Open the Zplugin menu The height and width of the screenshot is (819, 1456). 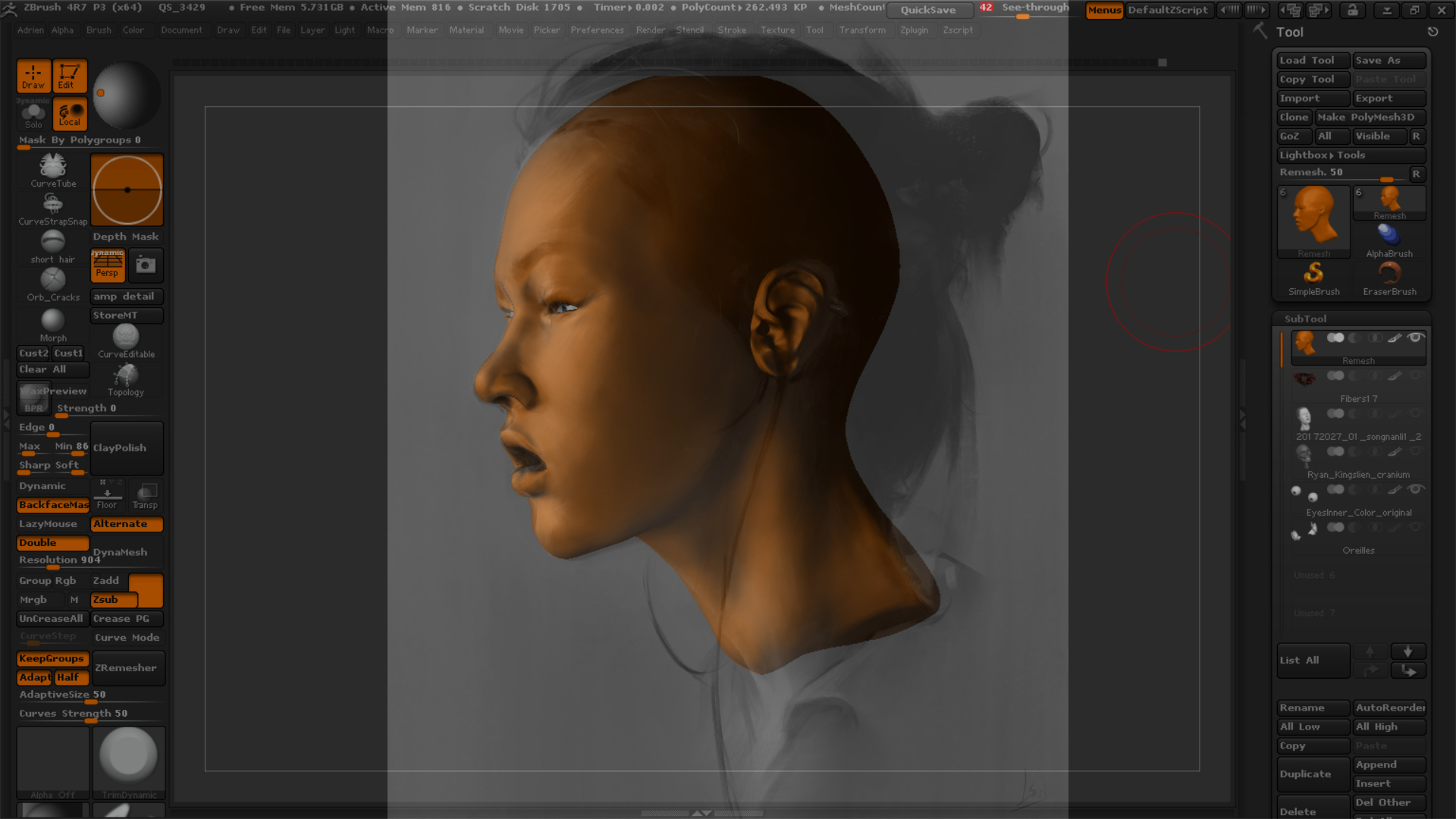point(914,30)
